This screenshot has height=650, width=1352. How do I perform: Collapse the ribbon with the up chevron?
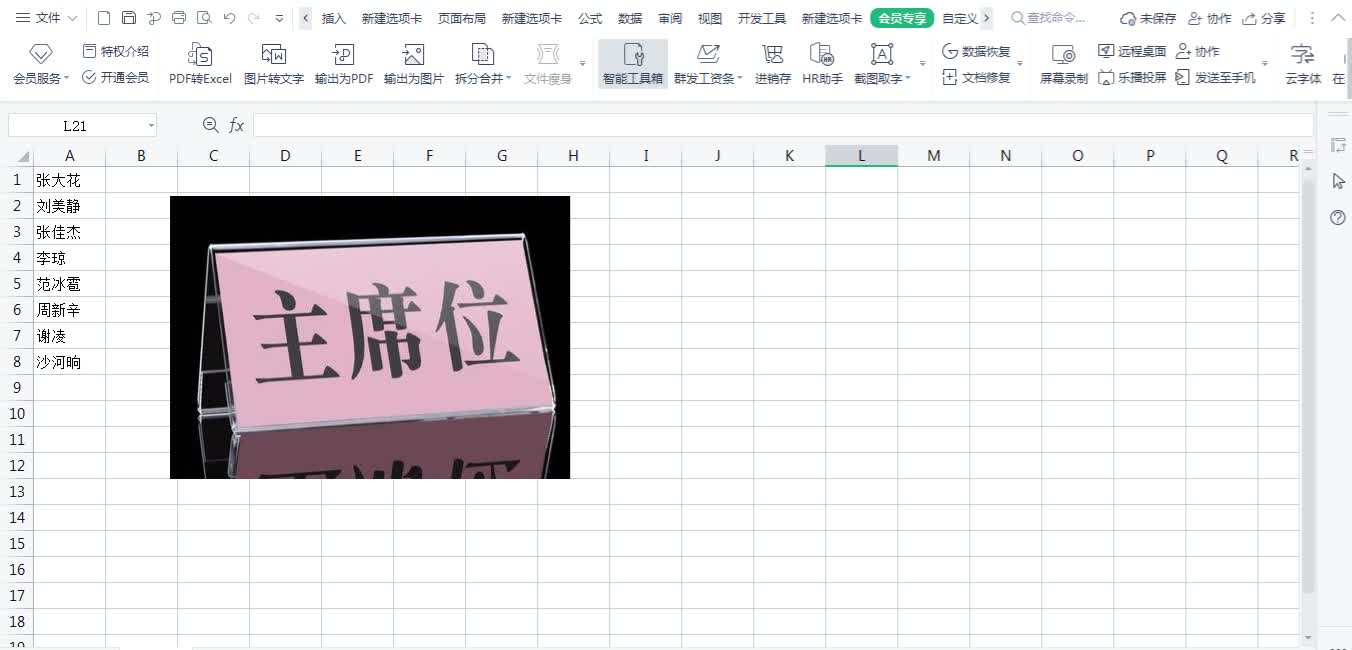pos(1337,18)
